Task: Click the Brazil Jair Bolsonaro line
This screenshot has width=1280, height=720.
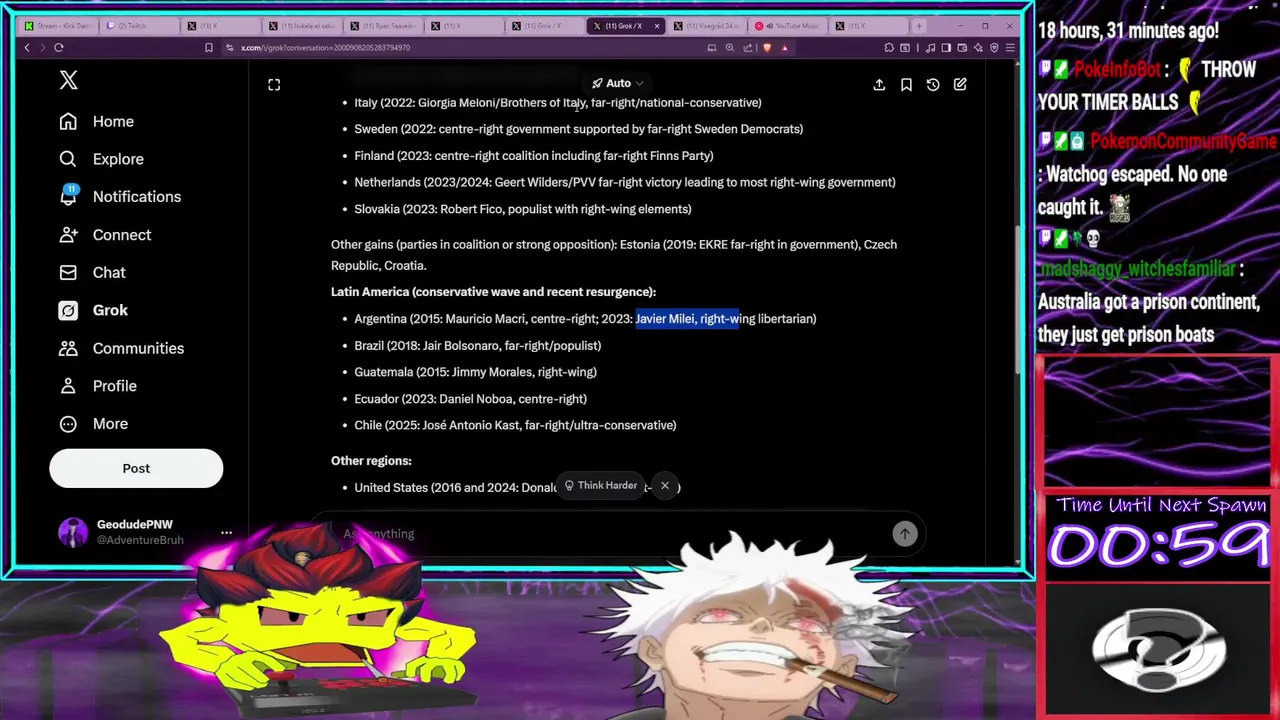Action: (477, 346)
